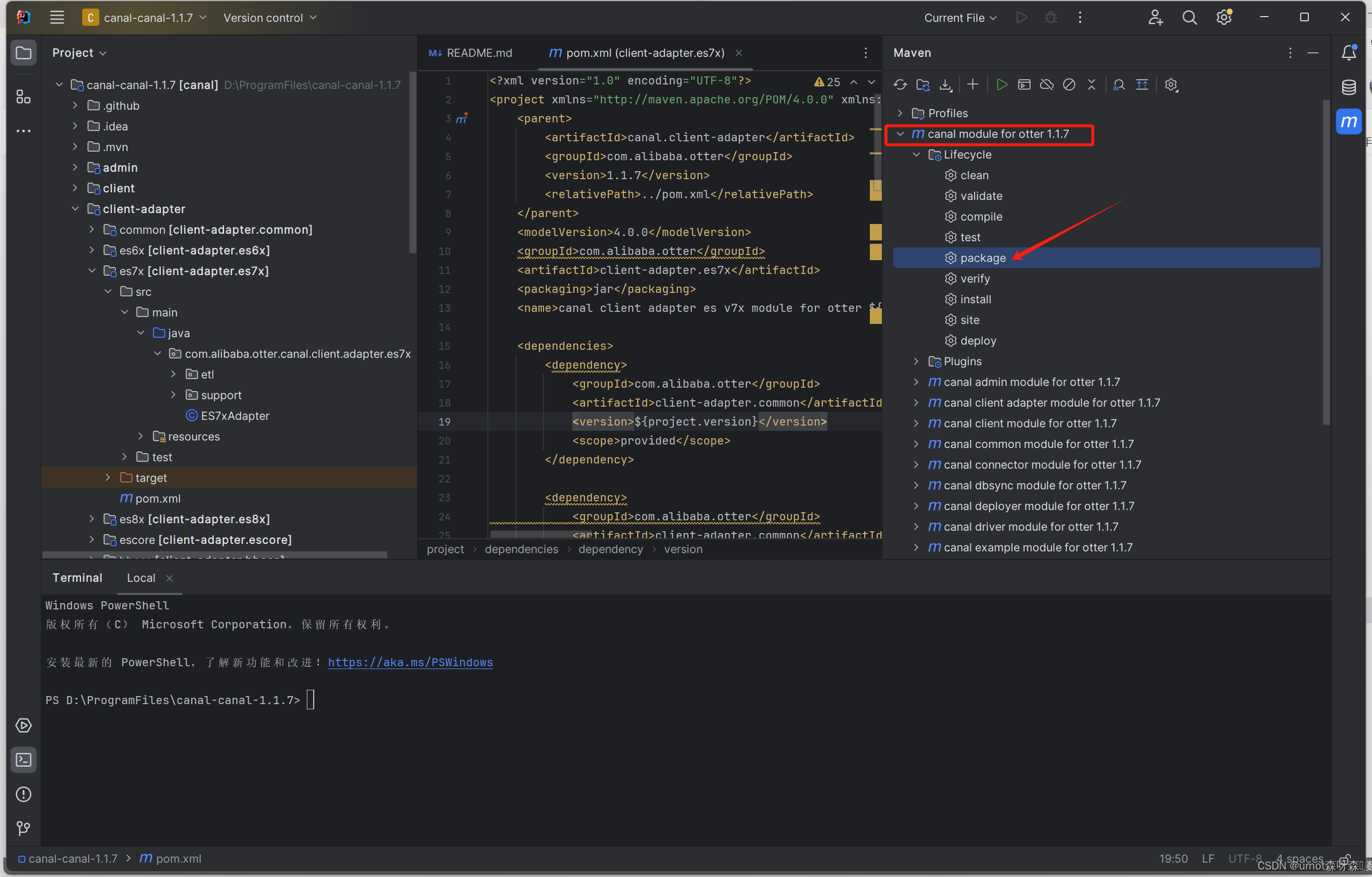Collapse Maven Lifecycle node

[x=916, y=154]
